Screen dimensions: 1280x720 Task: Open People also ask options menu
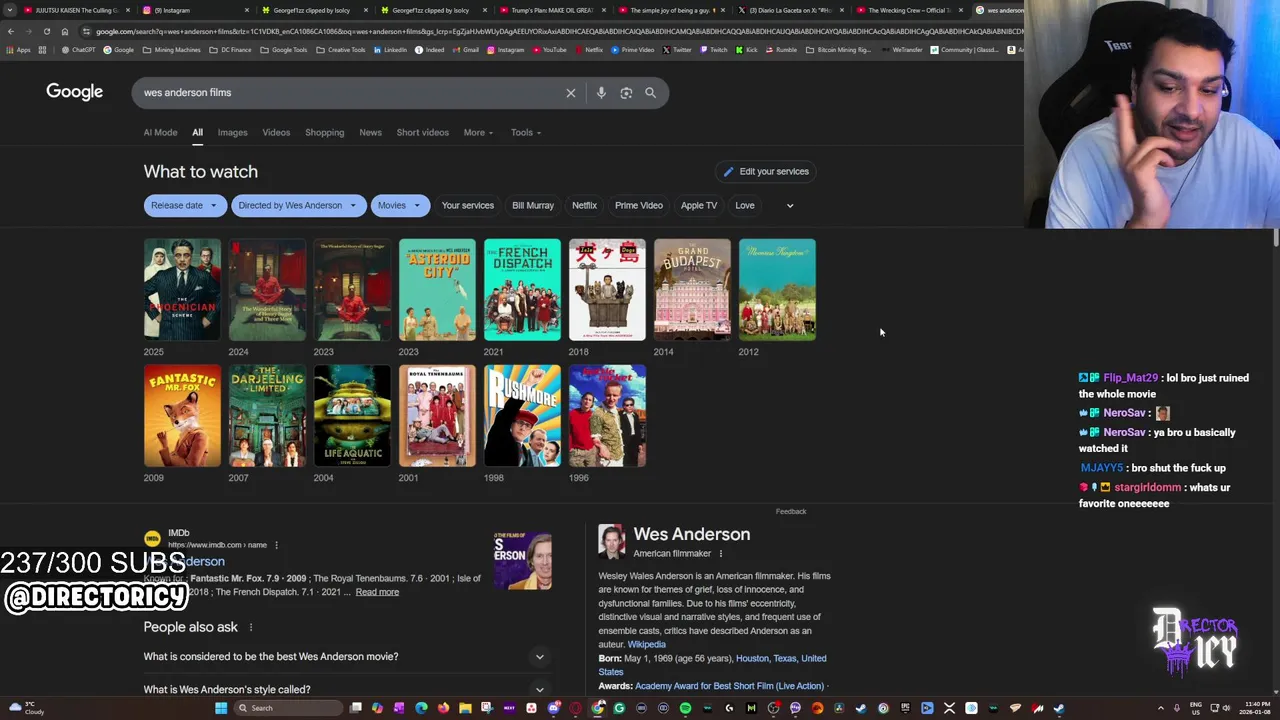(251, 627)
